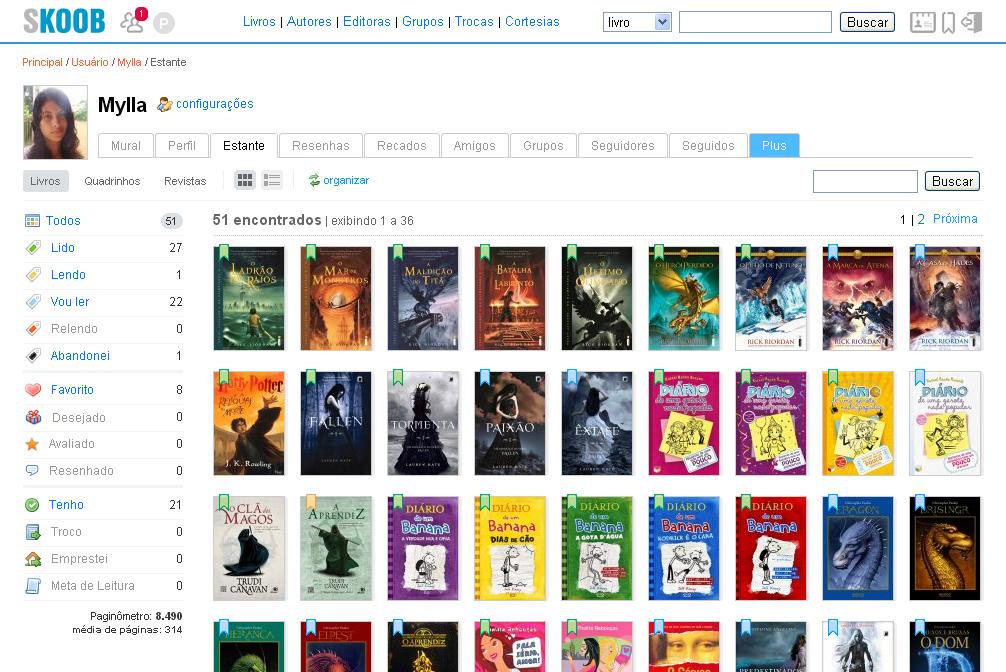Viewport: 1006px width, 672px height.
Task: Open the Seguidores tab
Action: [x=623, y=146]
